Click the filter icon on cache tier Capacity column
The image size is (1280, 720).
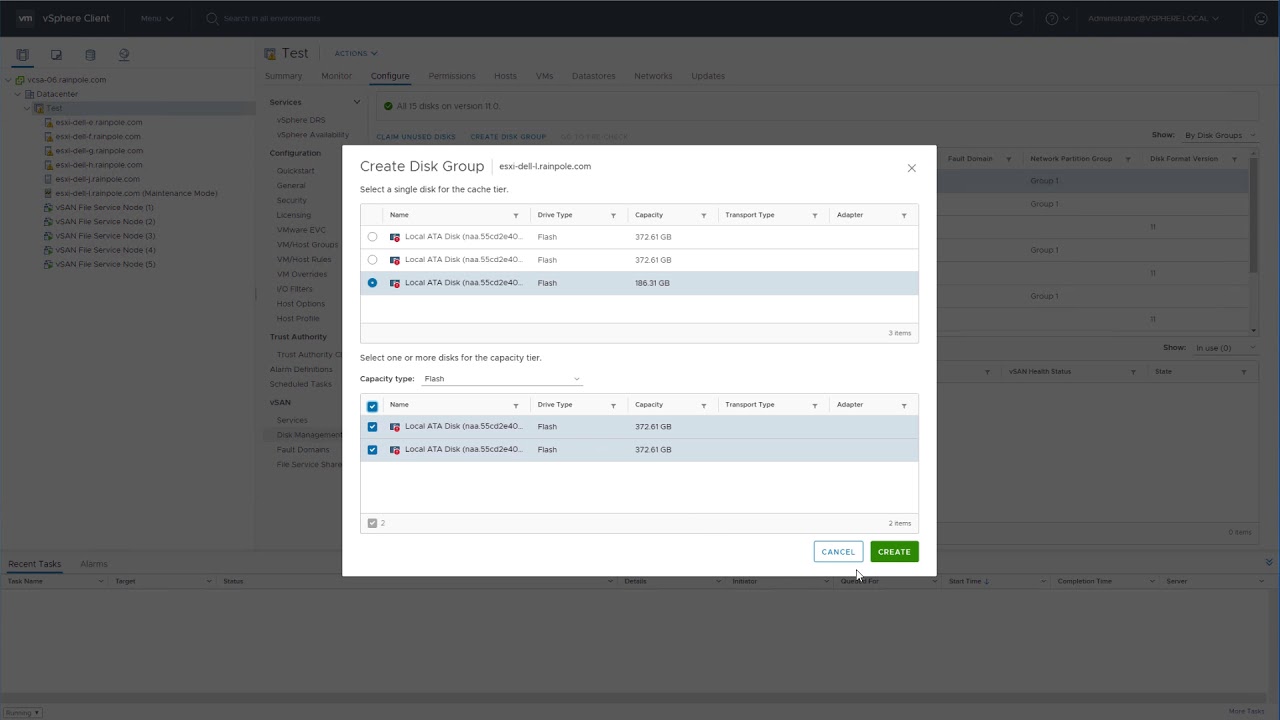(x=704, y=215)
